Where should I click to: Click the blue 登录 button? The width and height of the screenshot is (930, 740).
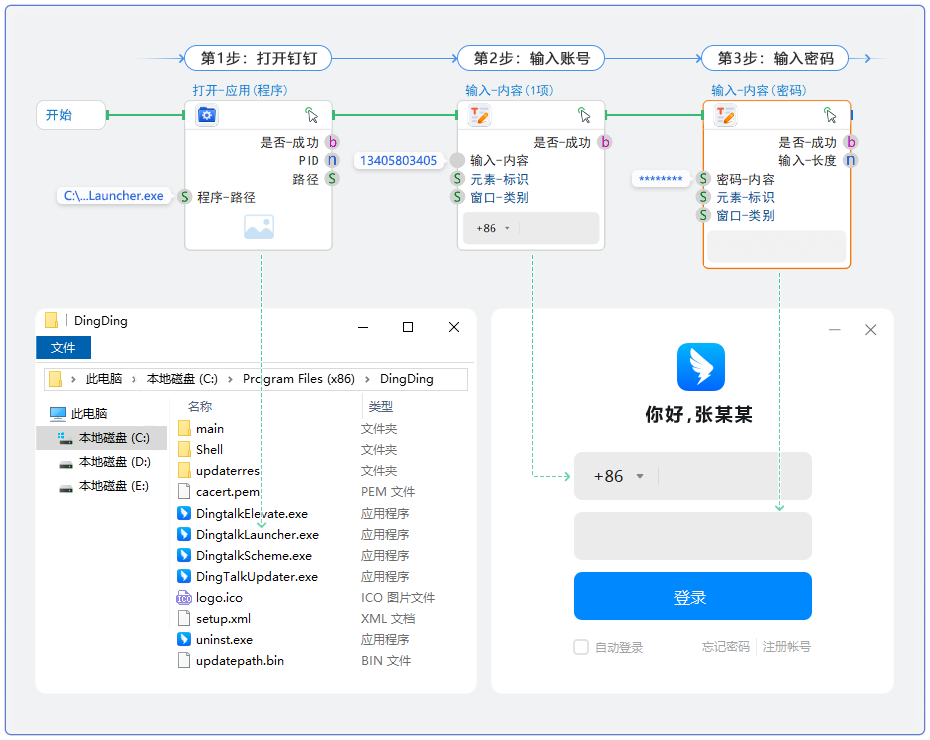coord(692,597)
